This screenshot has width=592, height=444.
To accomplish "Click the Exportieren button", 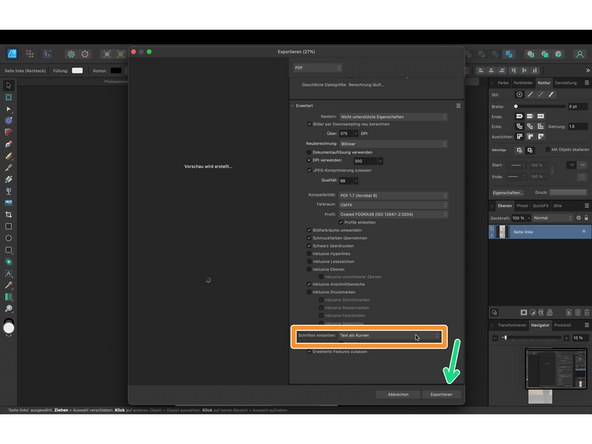I will pyautogui.click(x=441, y=395).
